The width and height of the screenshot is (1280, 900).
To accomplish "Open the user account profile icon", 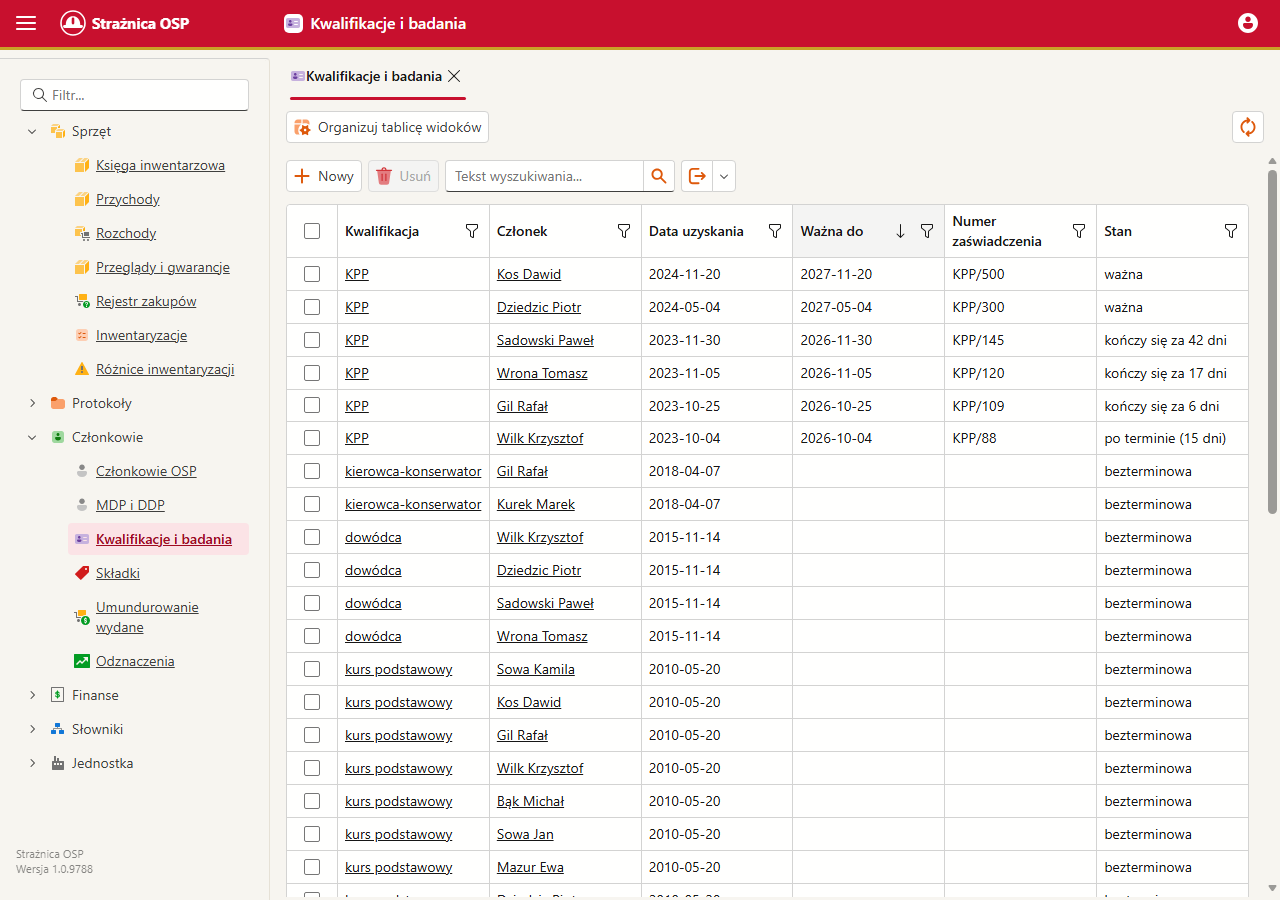I will 1247,23.
